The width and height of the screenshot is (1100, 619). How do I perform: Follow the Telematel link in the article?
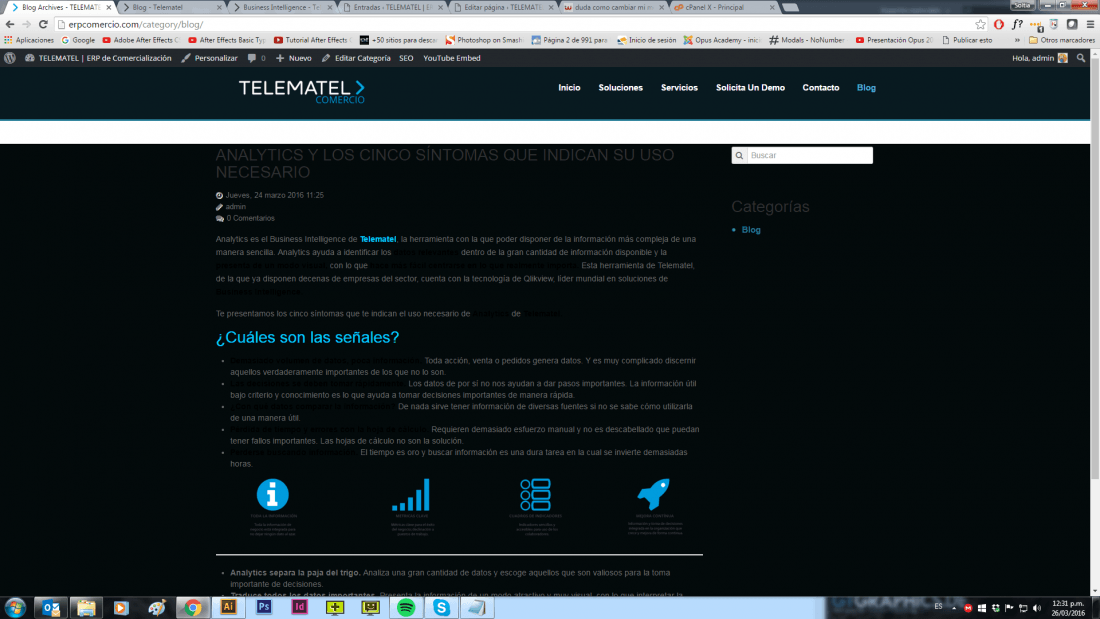[x=378, y=239]
